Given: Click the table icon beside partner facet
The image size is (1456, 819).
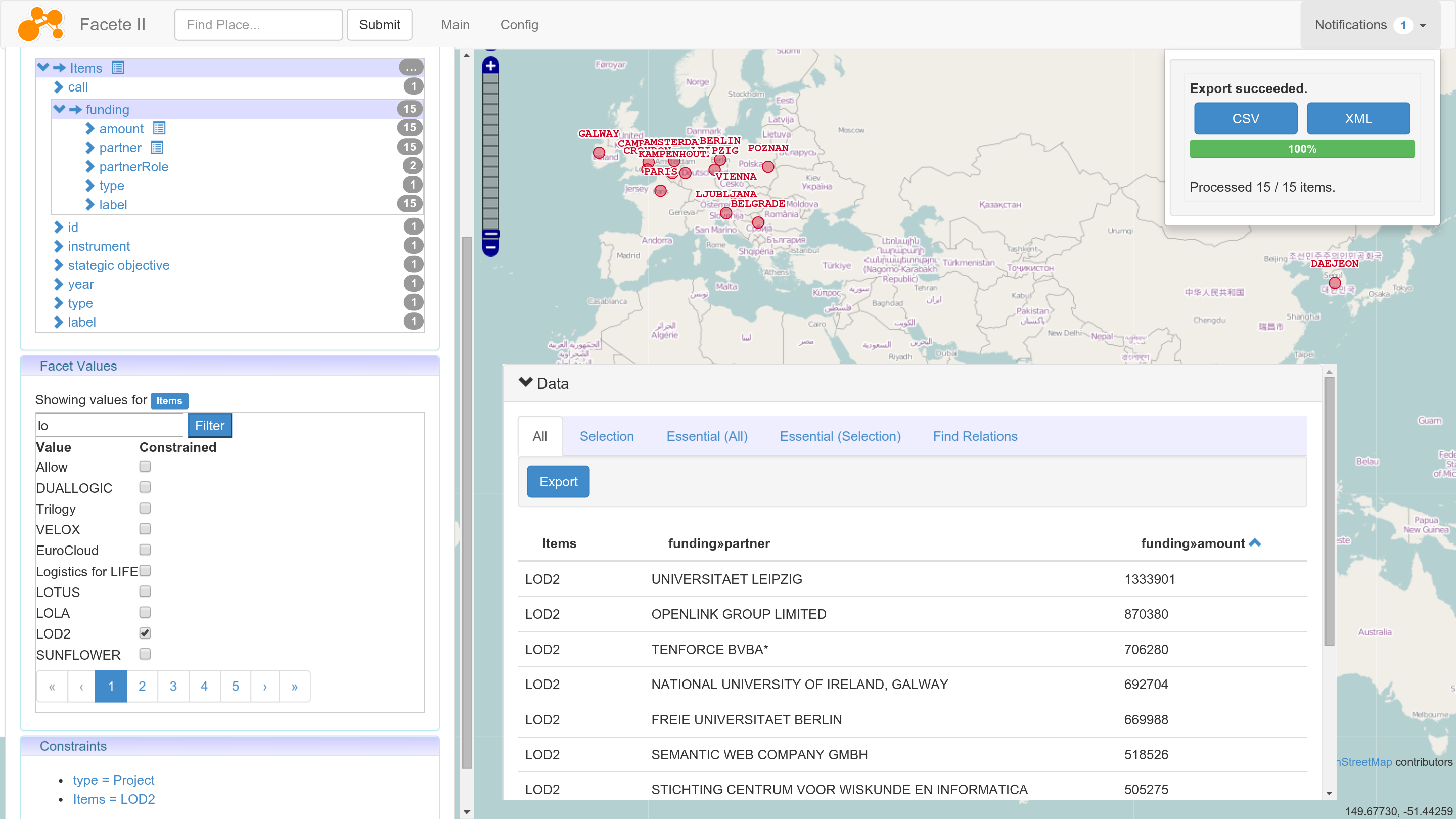Looking at the screenshot, I should (157, 148).
